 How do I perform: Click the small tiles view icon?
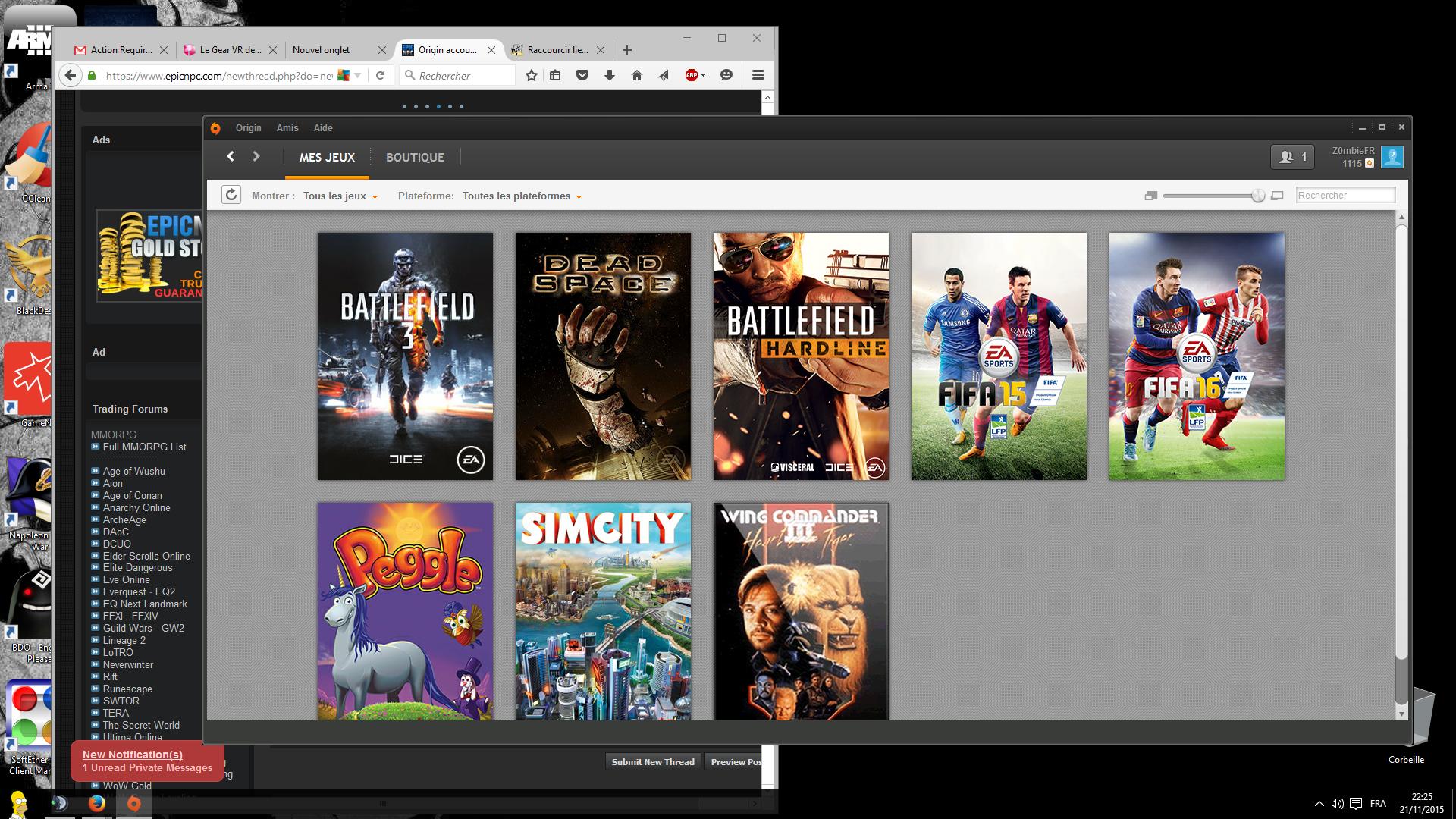click(x=1150, y=196)
